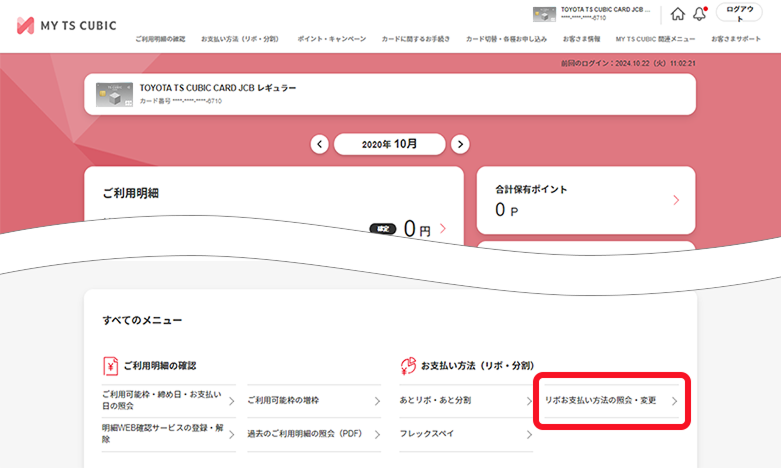The image size is (781, 468).
Task: Click chevron next to 過去のご利用明細の照会（PDF）
Action: coord(377,435)
